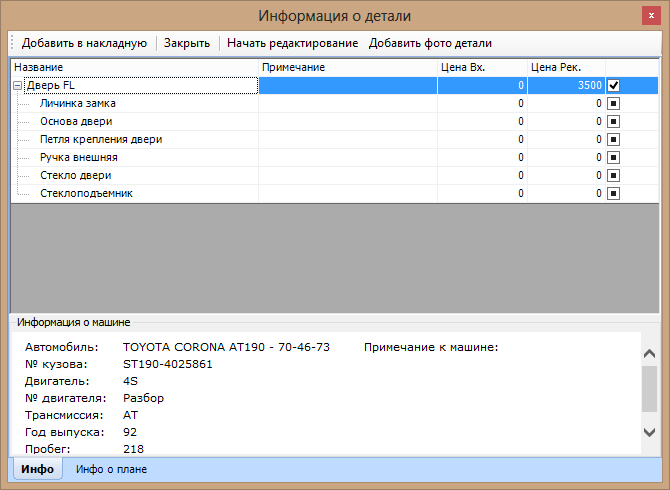Start editing via 'Начать редактирование'
Viewport: 670px width, 490px height.
pos(292,43)
